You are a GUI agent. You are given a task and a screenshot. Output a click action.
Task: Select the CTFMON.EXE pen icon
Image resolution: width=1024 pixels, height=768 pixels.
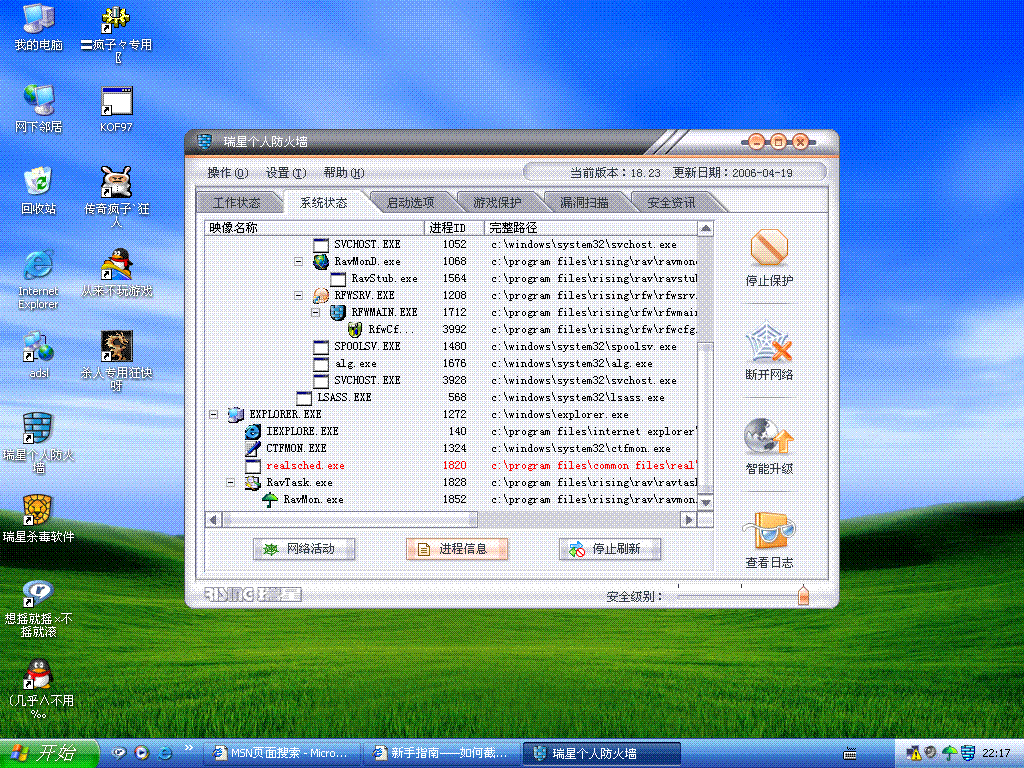(253, 448)
